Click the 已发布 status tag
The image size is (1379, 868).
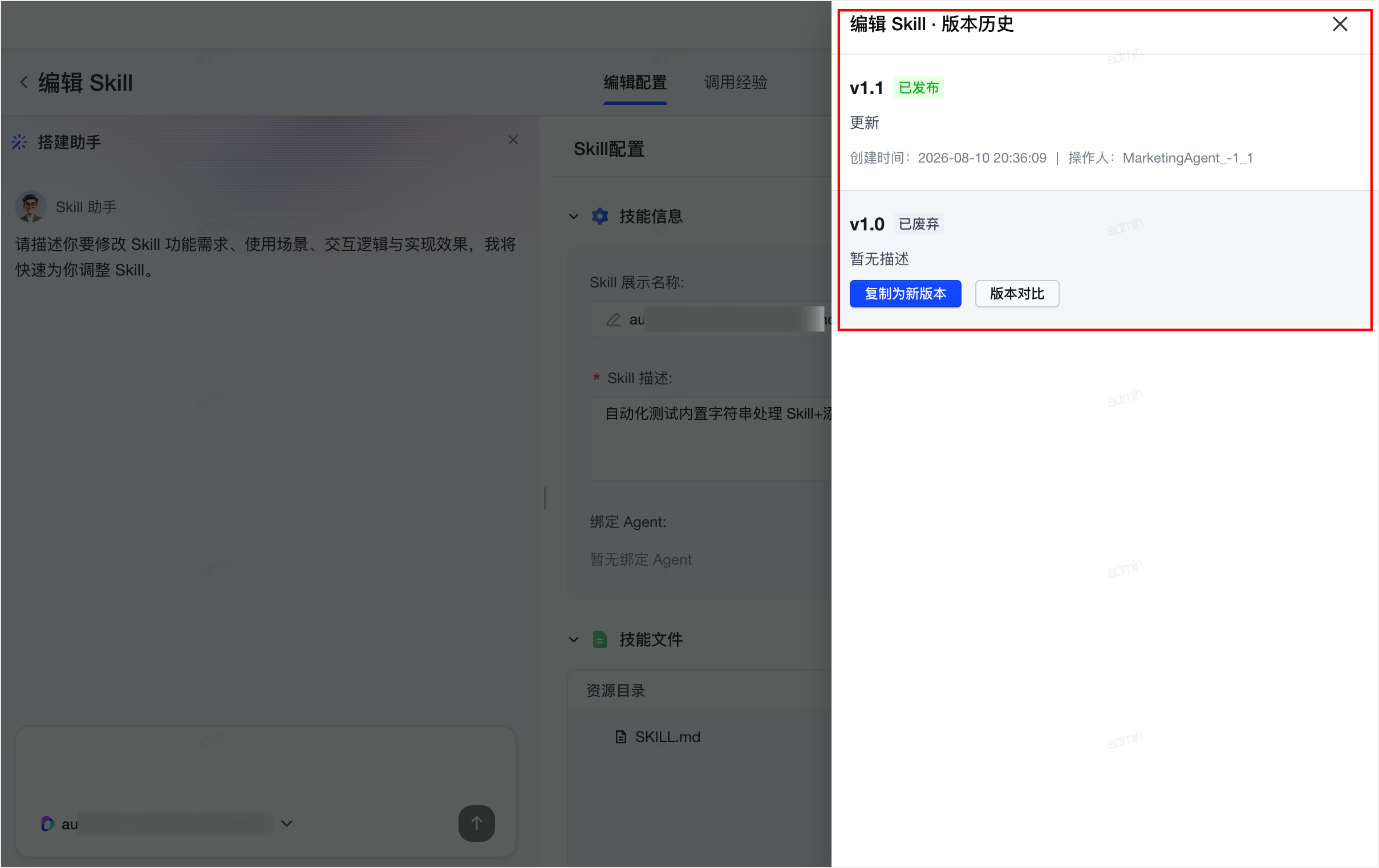918,88
